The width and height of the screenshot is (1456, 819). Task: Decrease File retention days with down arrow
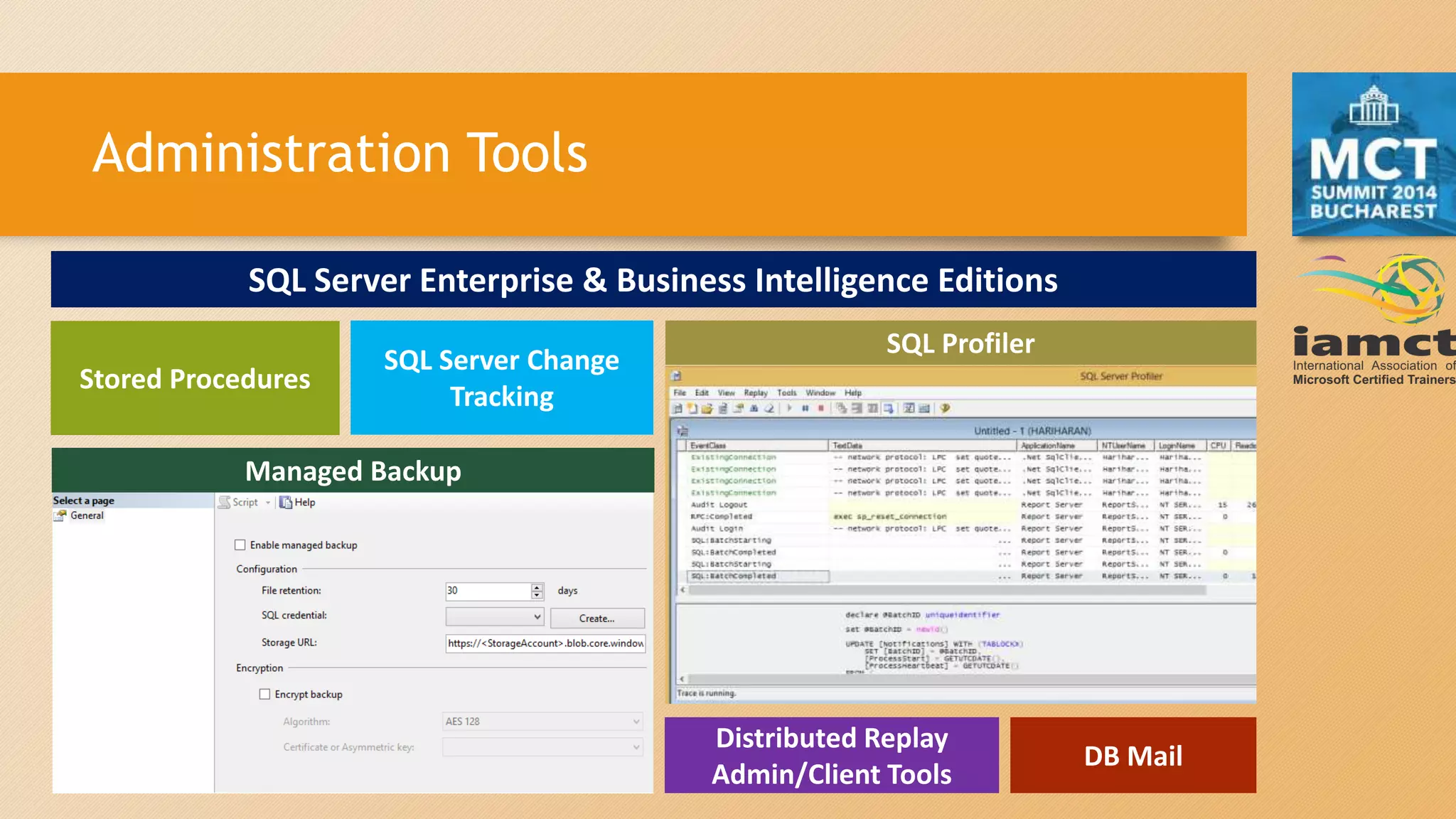537,595
